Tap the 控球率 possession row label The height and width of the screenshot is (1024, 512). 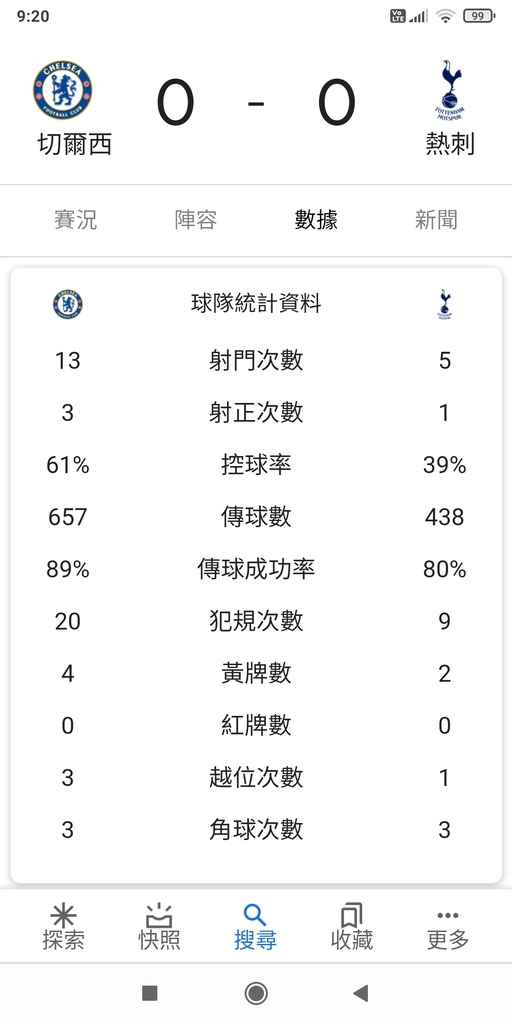click(256, 465)
